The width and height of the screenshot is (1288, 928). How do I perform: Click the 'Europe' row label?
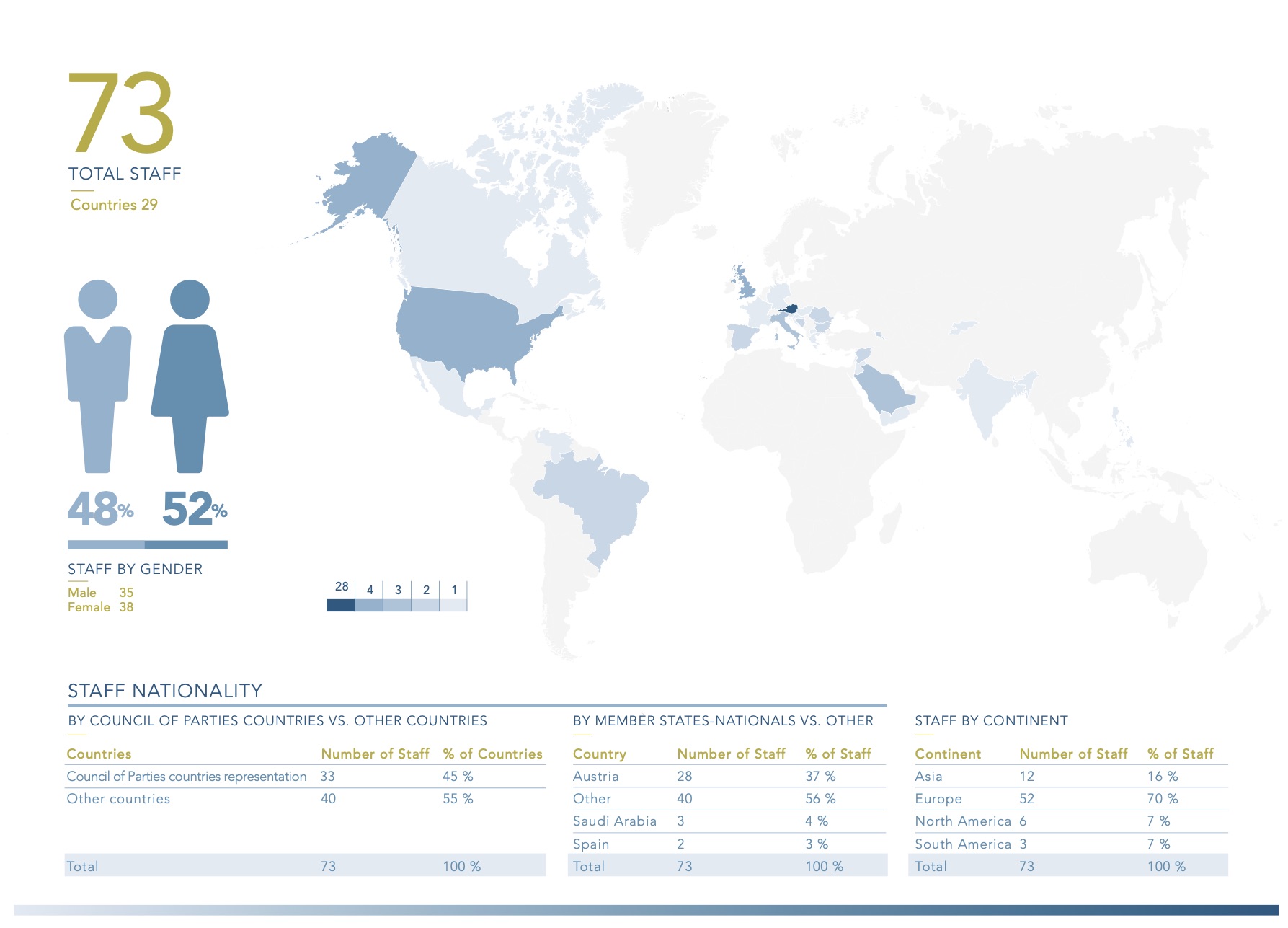coord(938,799)
